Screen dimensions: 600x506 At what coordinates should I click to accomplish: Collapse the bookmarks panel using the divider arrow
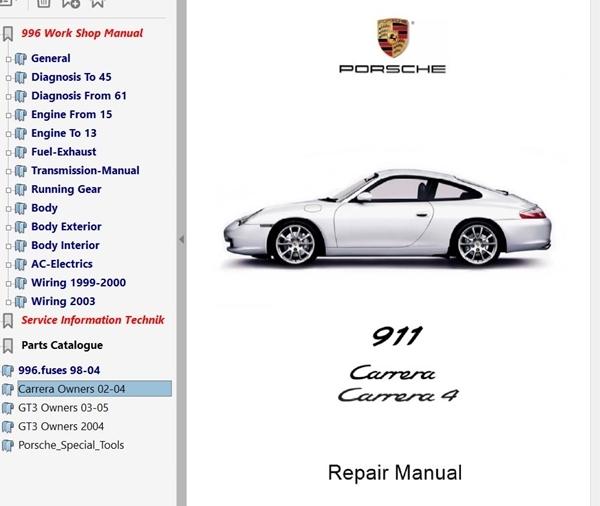pos(181,240)
